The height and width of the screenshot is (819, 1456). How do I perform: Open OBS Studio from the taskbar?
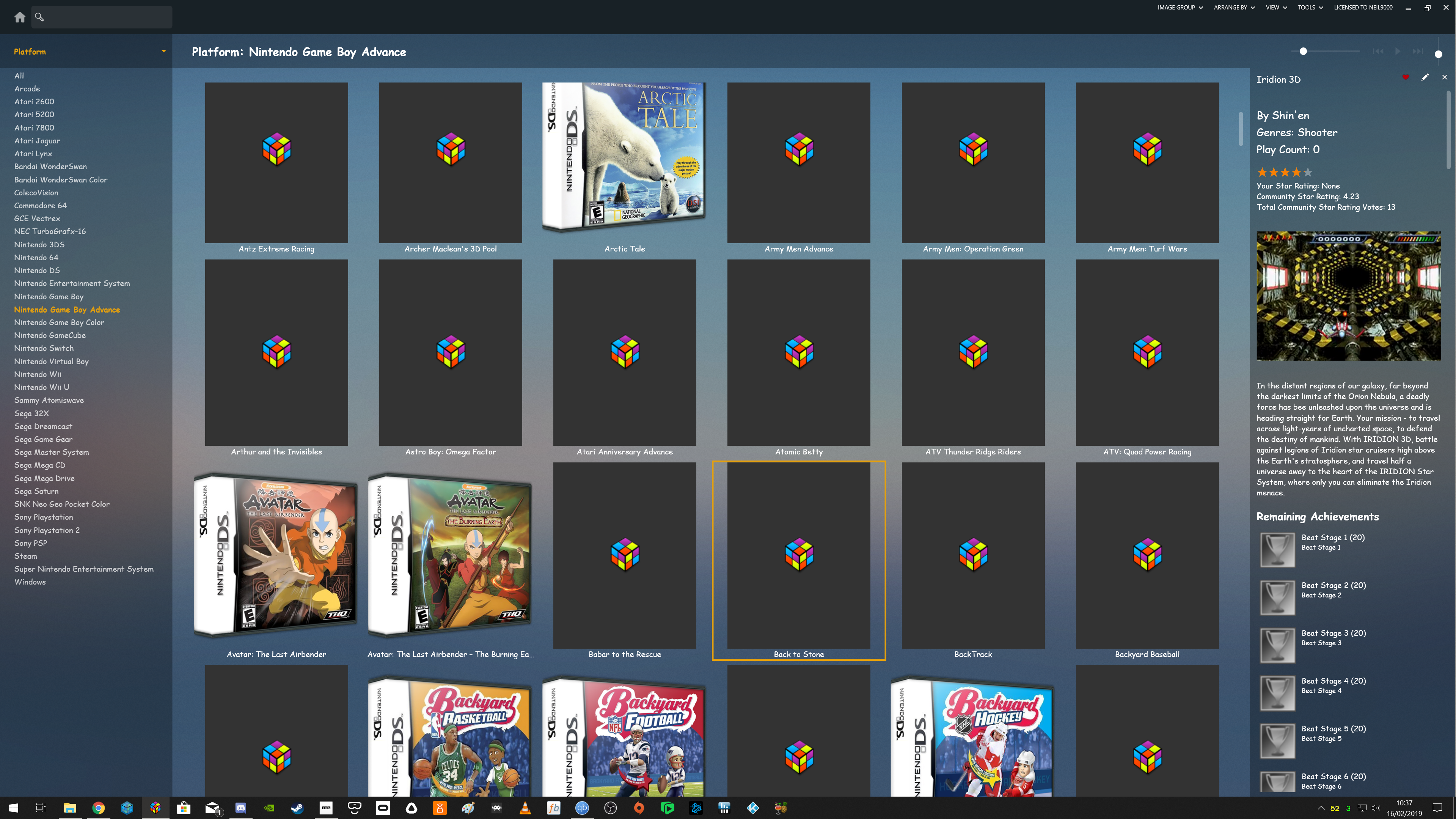point(611,808)
